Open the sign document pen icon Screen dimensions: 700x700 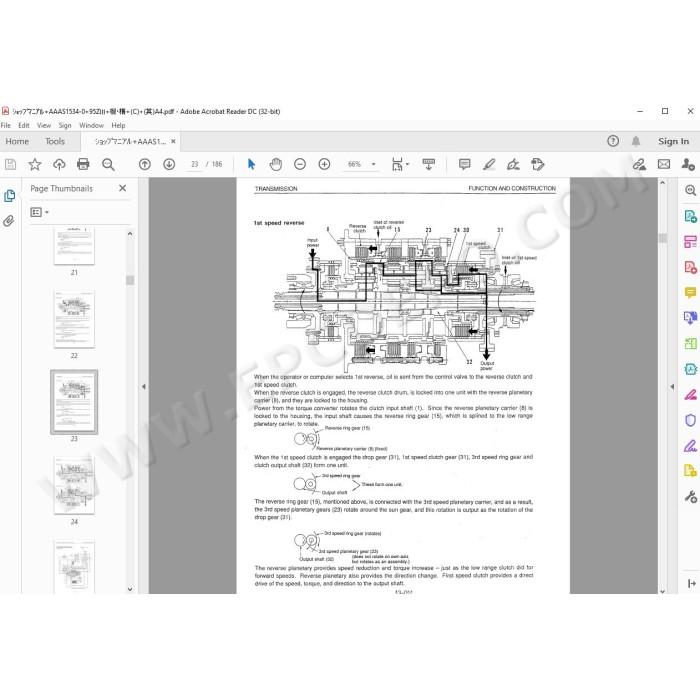coord(513,164)
